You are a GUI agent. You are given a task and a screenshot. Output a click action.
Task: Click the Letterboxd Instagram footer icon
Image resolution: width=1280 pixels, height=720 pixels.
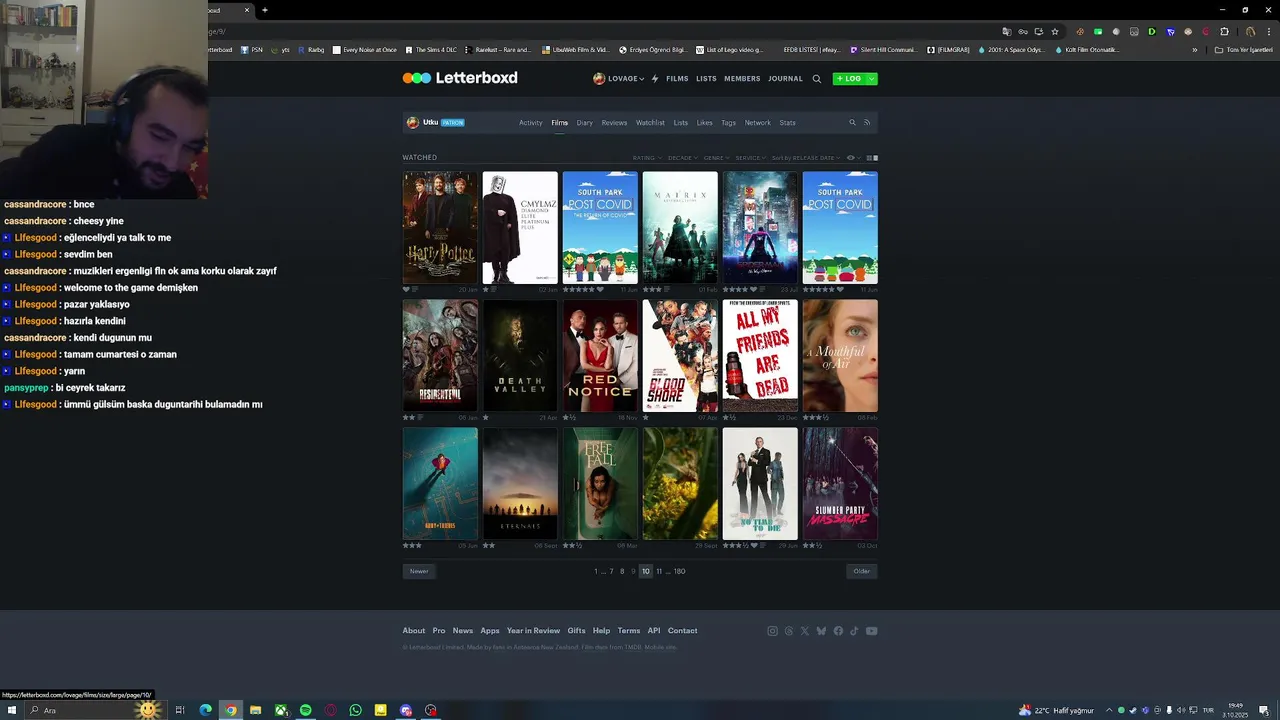[x=772, y=631]
